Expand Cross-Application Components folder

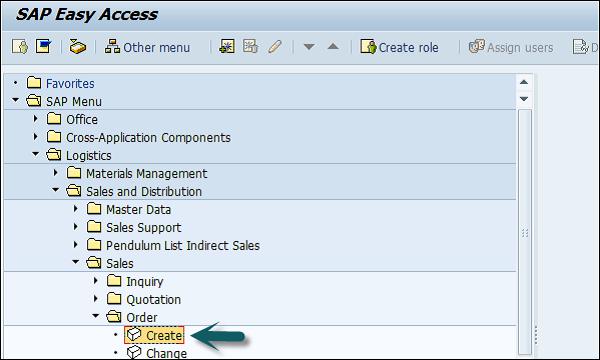36,137
